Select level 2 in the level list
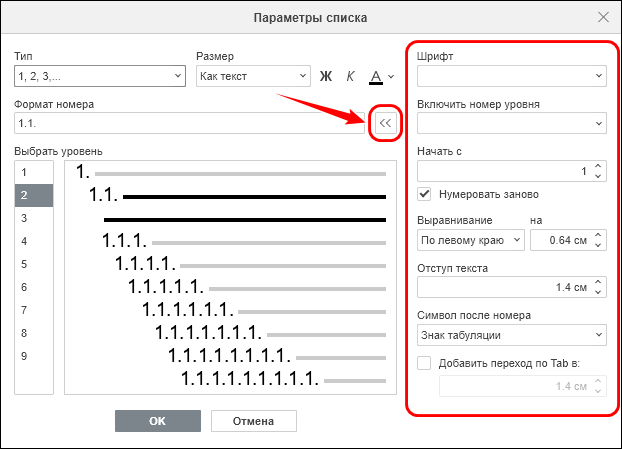Screen dimensions: 622x449 click(34, 195)
